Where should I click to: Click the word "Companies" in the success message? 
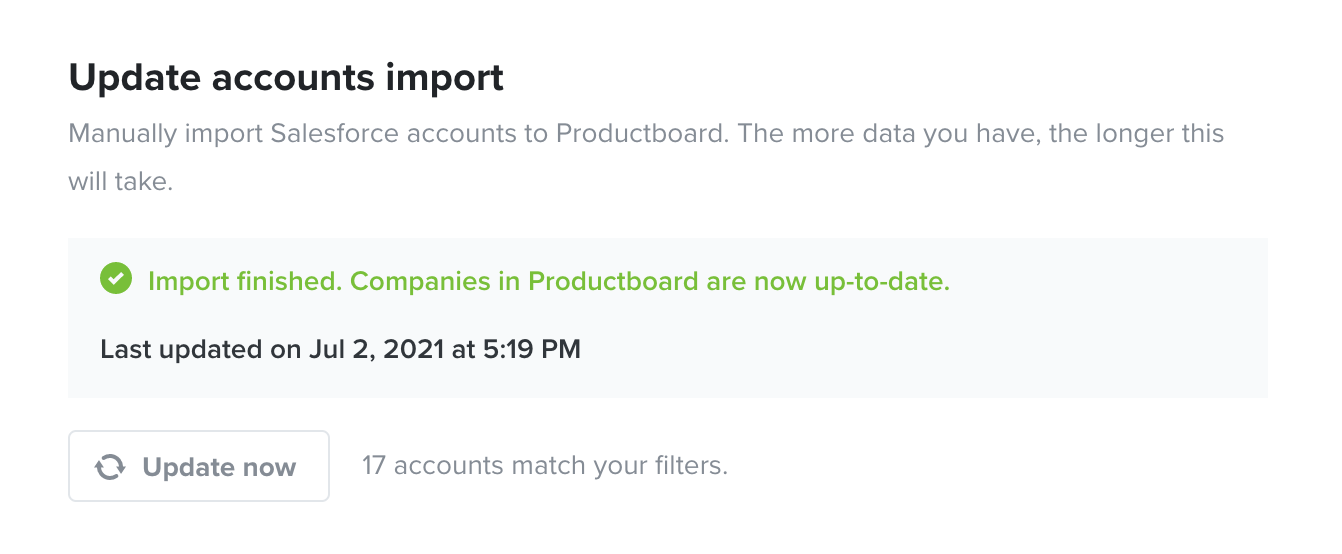(x=423, y=282)
